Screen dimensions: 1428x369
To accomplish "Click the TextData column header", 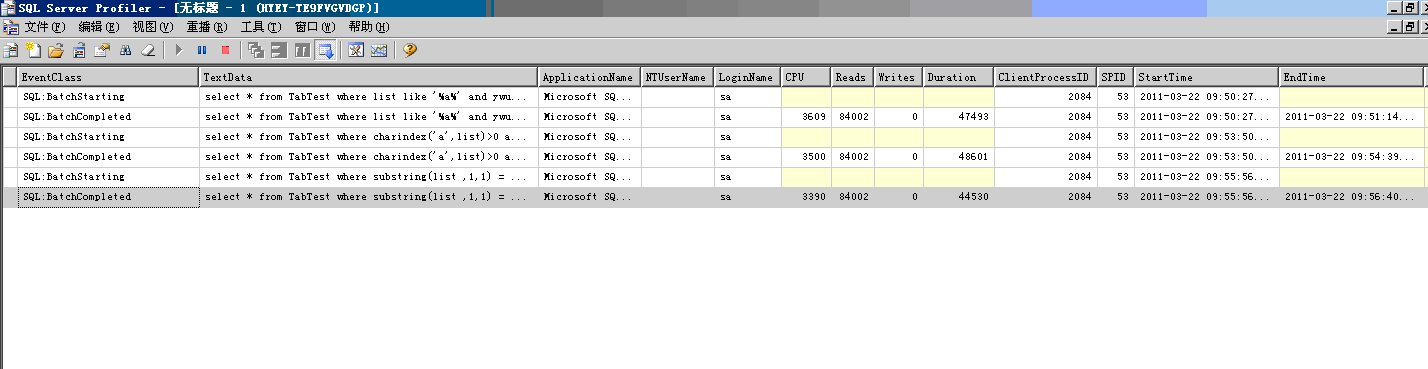I will (x=368, y=77).
